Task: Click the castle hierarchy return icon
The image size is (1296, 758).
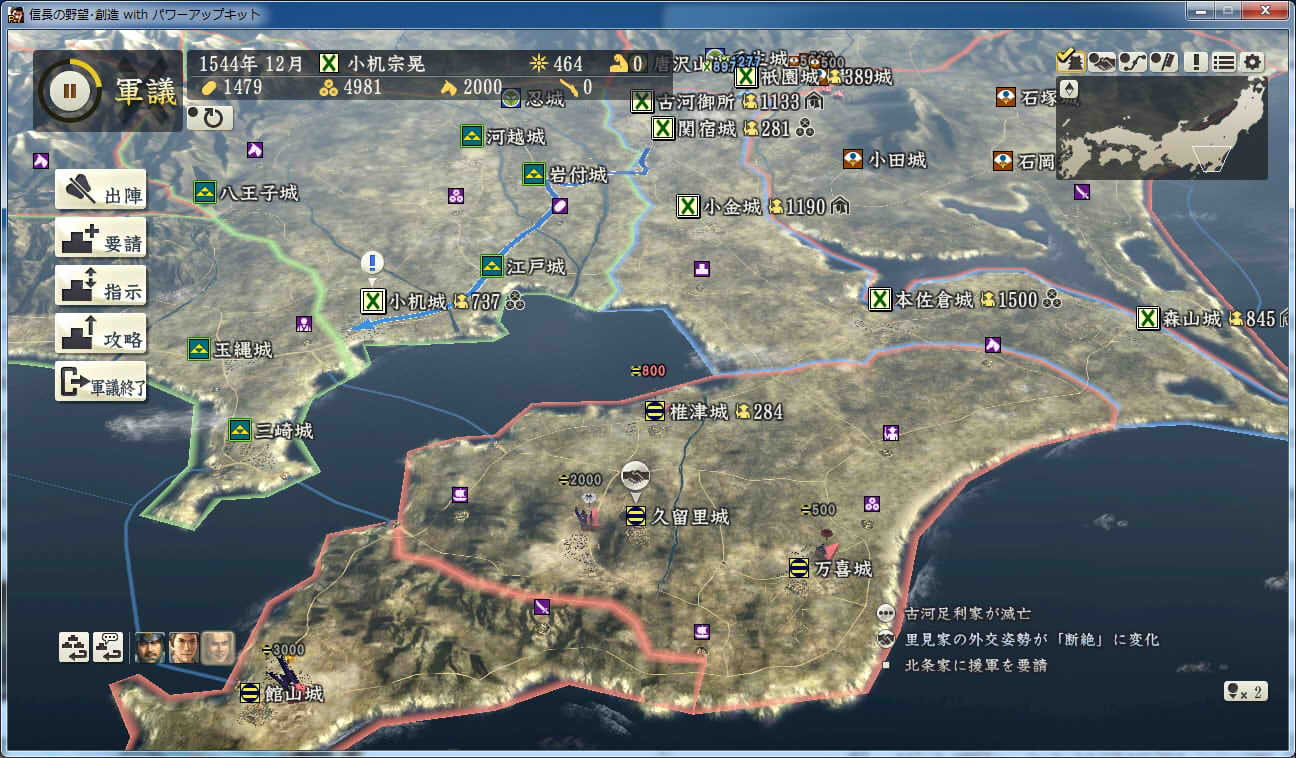Action: point(74,647)
